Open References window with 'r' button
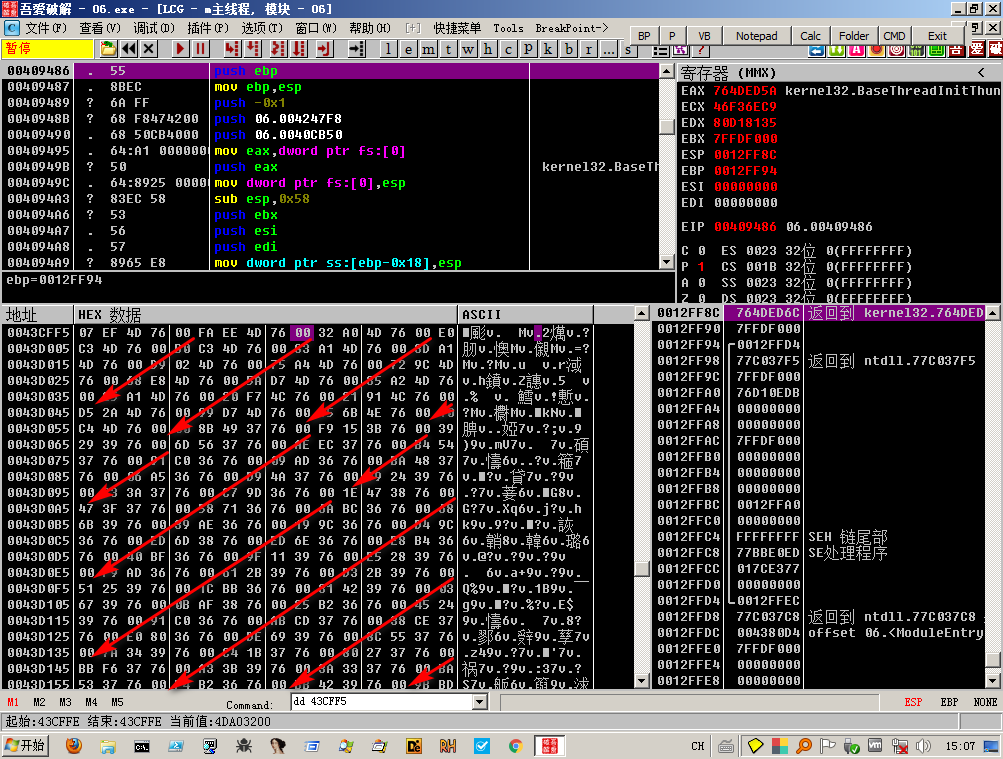This screenshot has height=759, width=1003. click(x=588, y=49)
